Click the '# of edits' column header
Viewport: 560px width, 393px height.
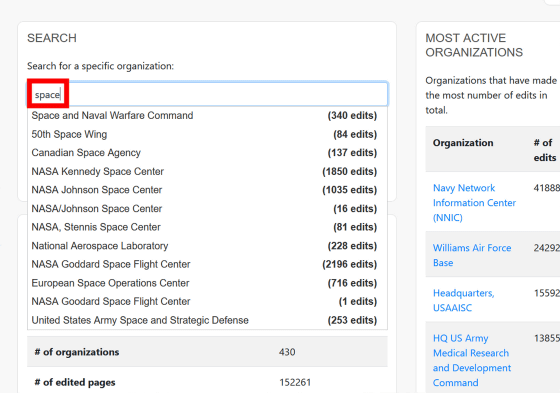click(x=545, y=150)
